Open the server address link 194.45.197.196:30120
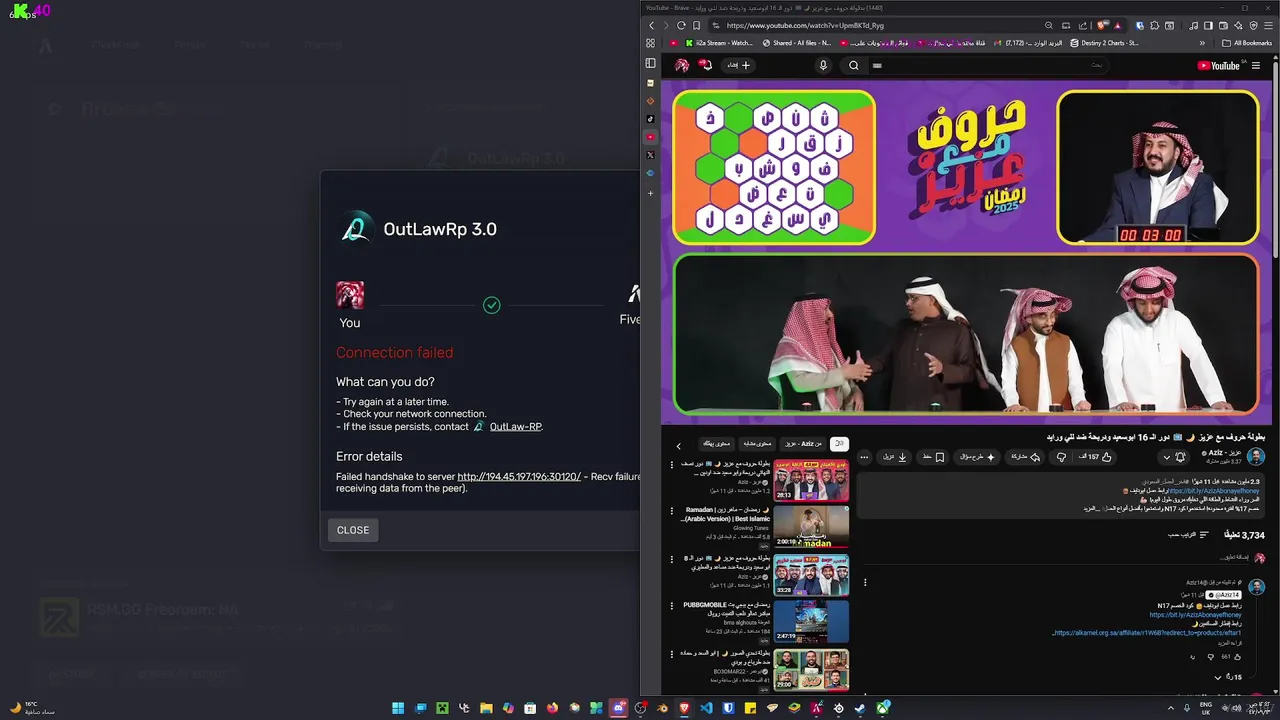Image resolution: width=1280 pixels, height=720 pixels. tap(519, 477)
